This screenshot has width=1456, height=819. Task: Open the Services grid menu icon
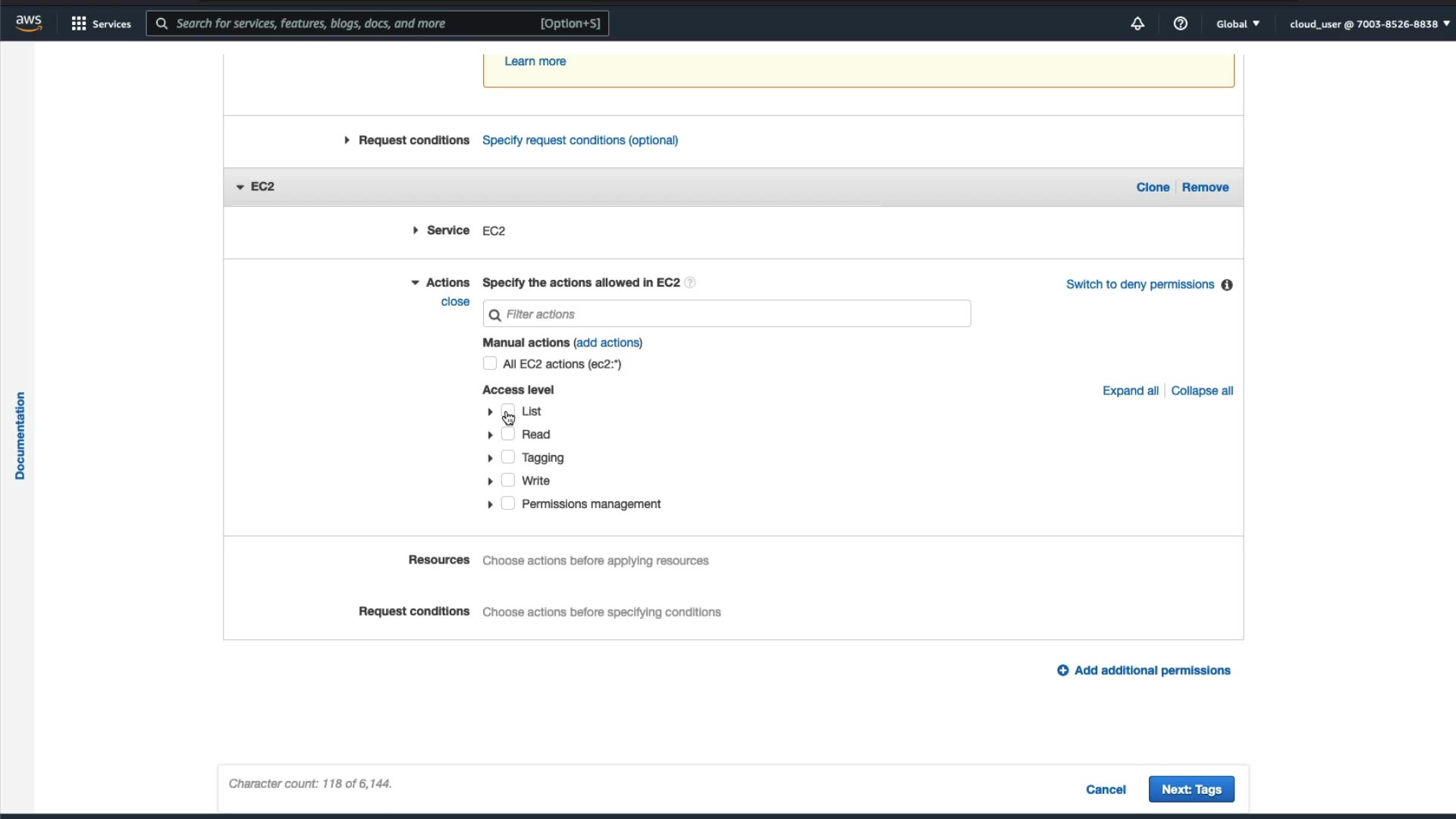click(x=78, y=24)
